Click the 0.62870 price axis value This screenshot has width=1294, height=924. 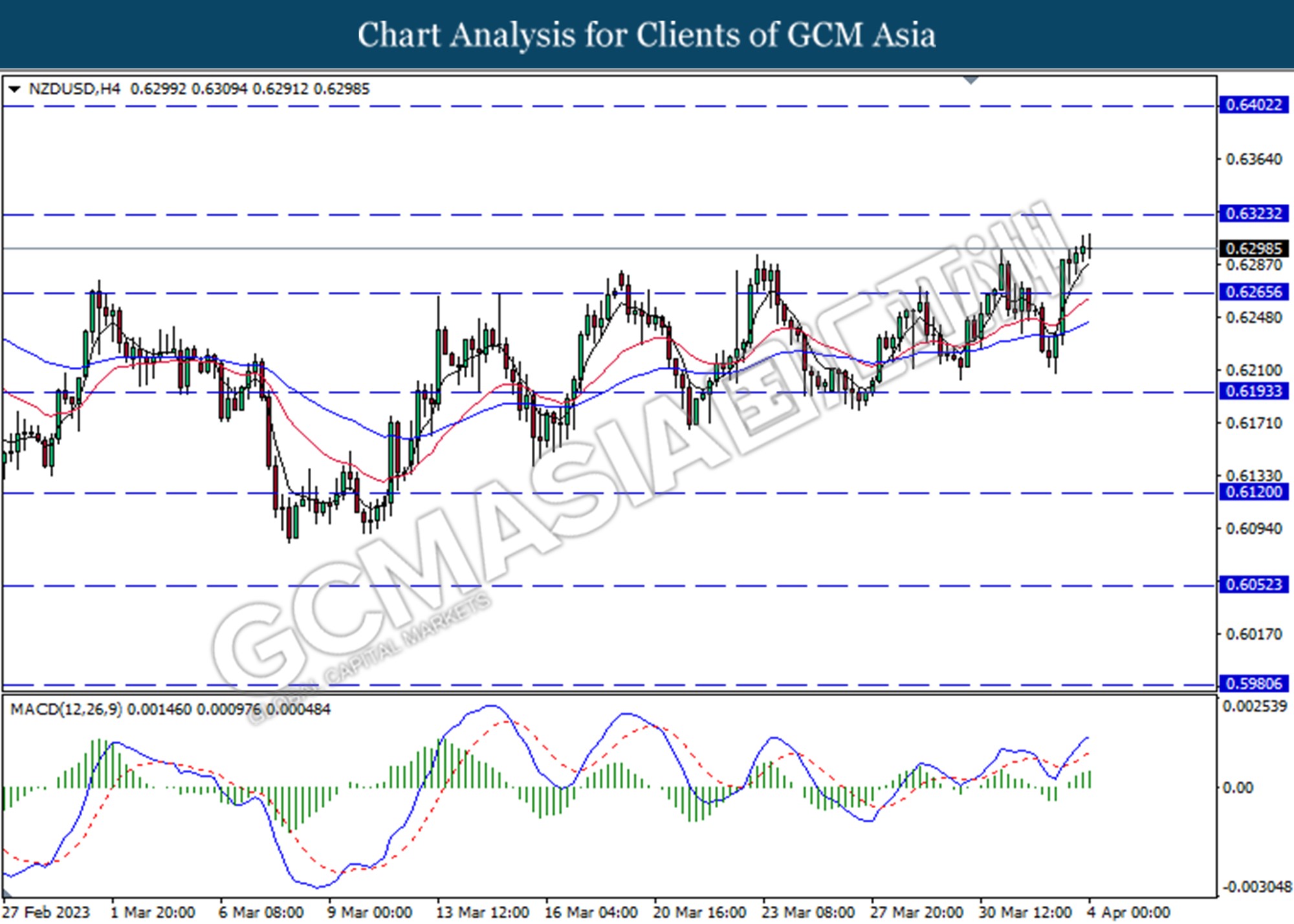click(1254, 265)
